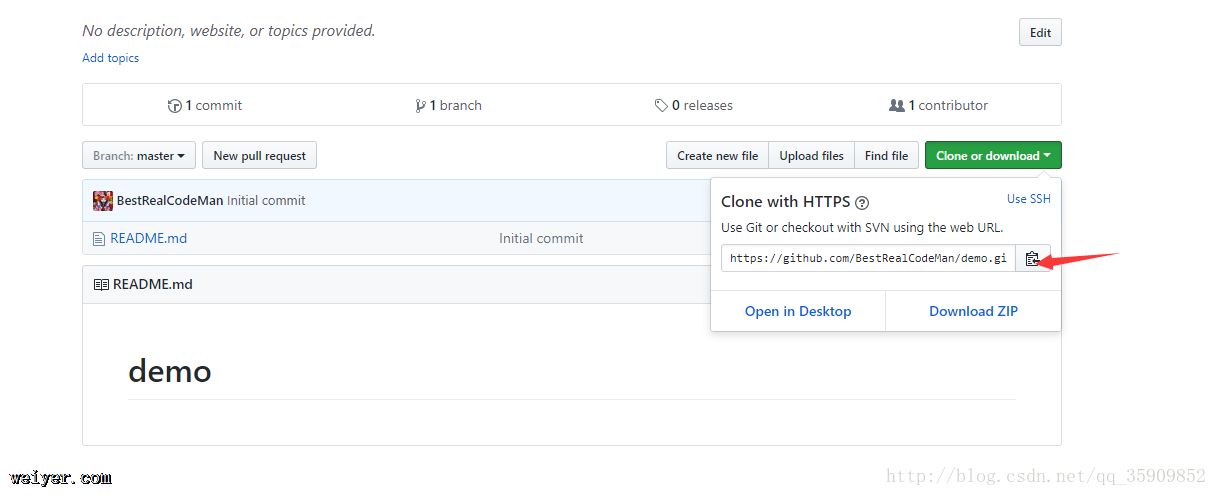Select the HTTPS clone URL field
This screenshot has width=1218, height=496.
868,258
